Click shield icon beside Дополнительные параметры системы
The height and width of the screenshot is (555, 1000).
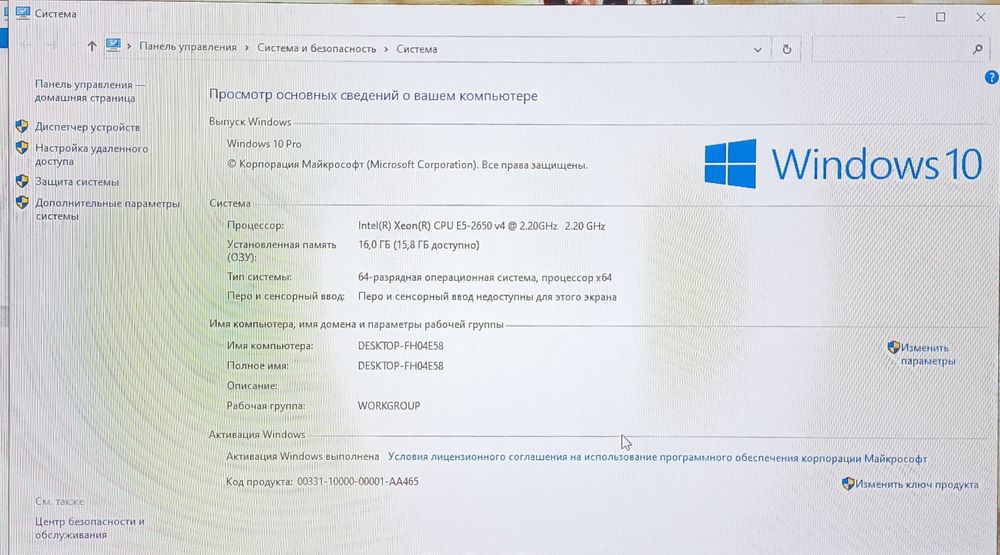[x=22, y=203]
